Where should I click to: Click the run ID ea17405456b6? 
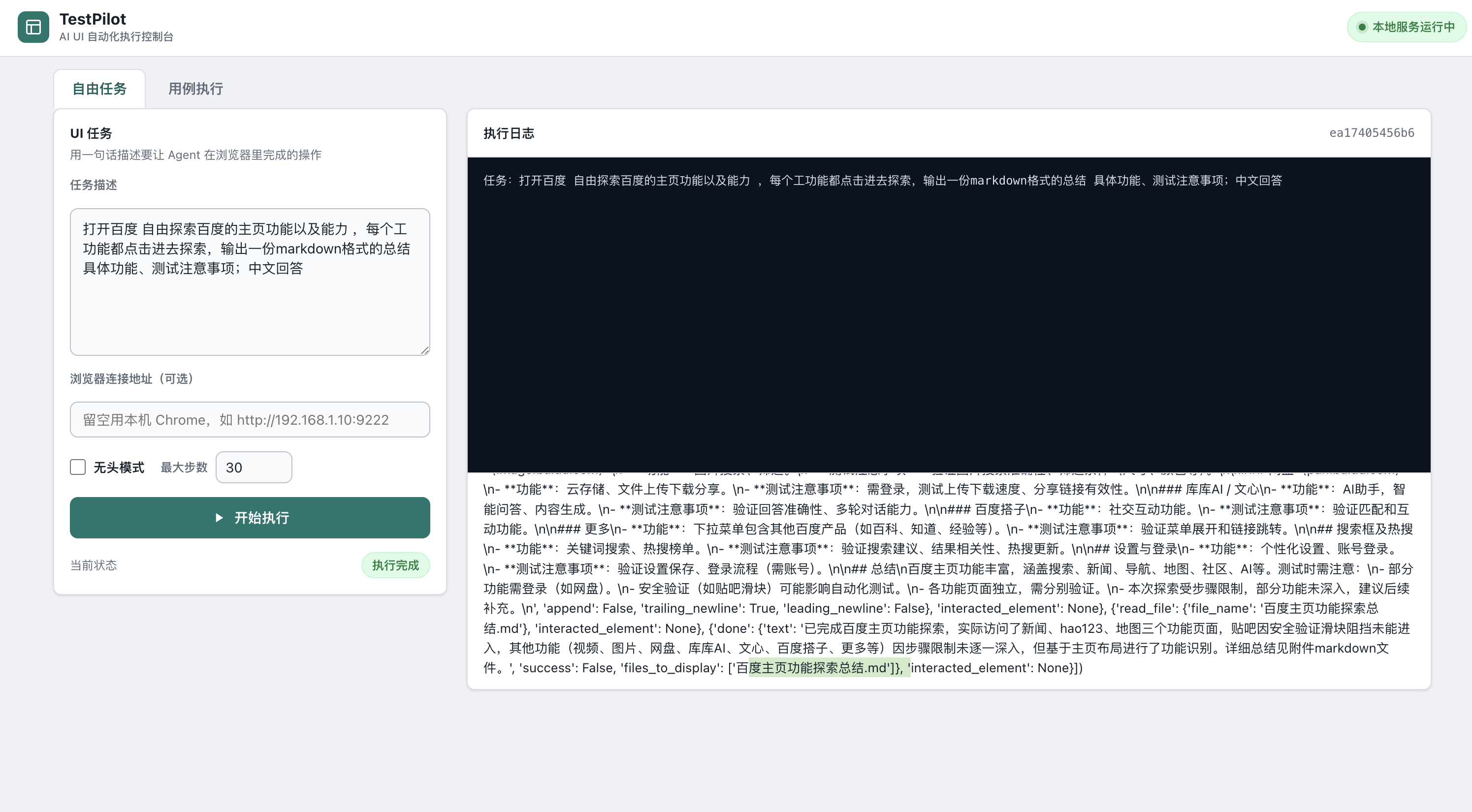[x=1372, y=132]
